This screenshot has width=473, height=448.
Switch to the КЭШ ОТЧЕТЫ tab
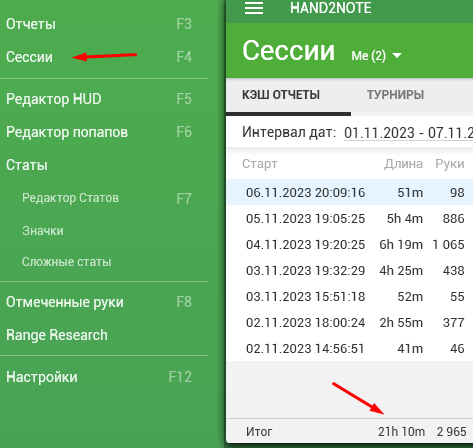click(281, 95)
